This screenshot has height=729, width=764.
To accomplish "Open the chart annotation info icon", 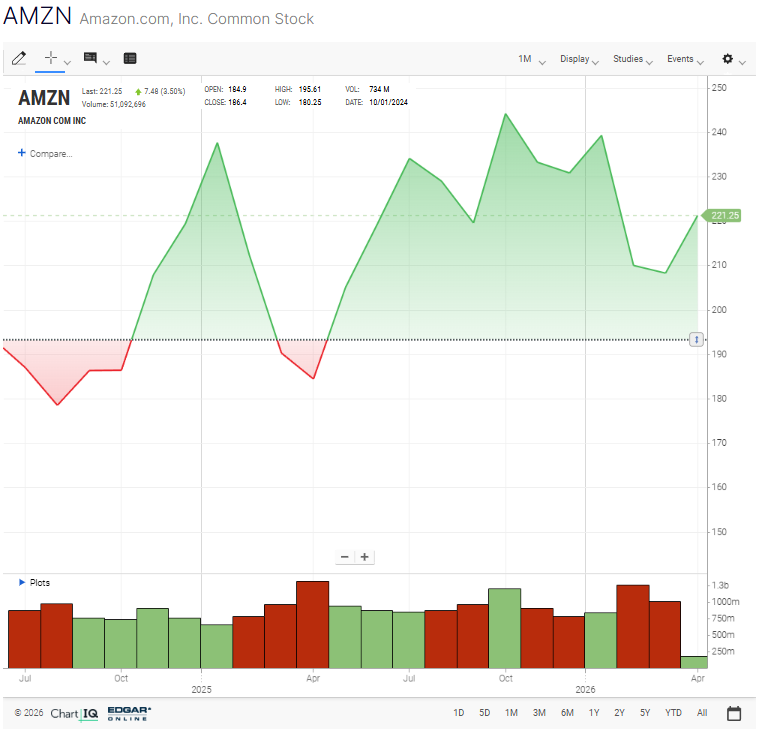I will click(91, 59).
